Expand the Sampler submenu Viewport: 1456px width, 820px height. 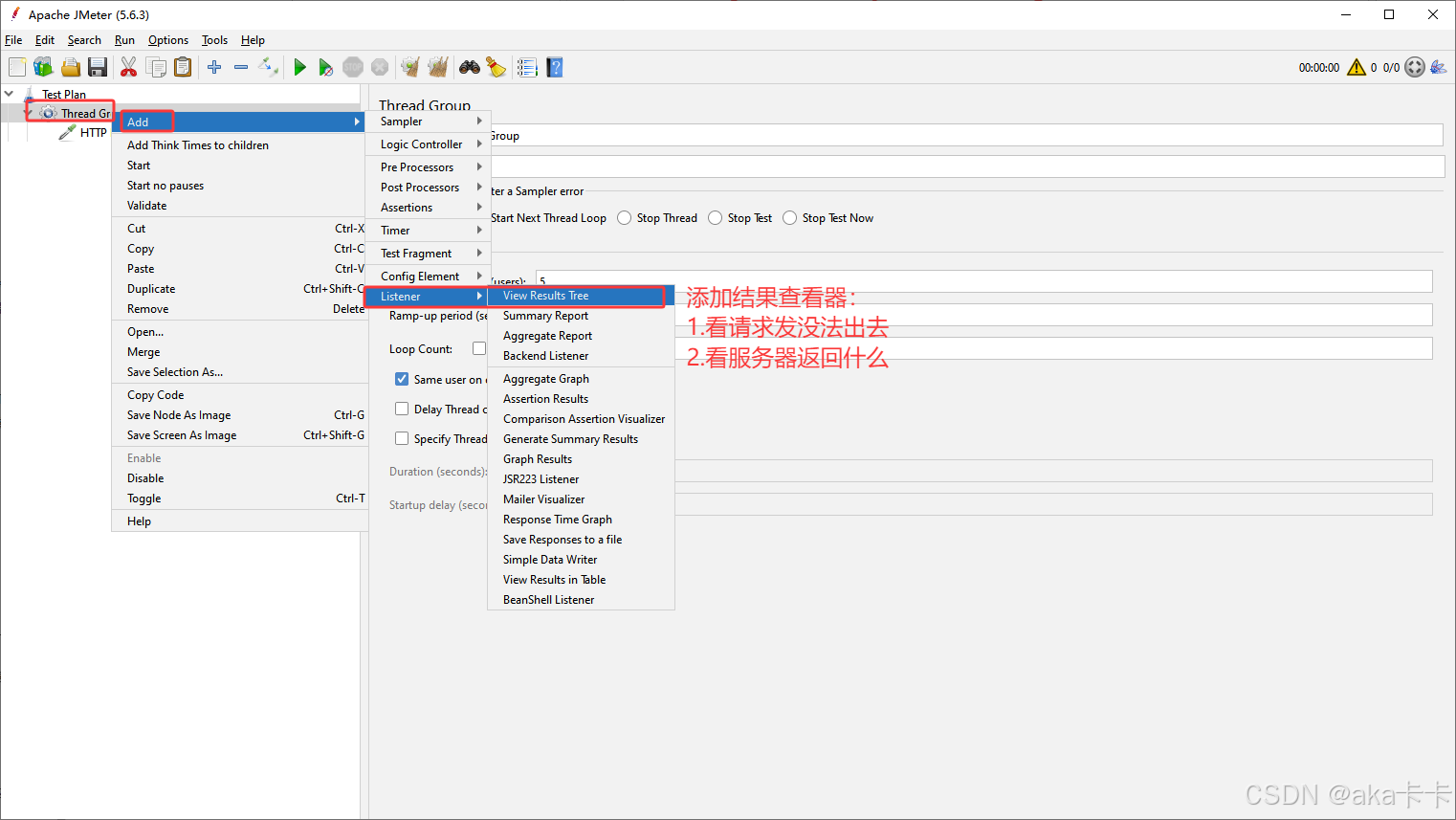point(428,122)
